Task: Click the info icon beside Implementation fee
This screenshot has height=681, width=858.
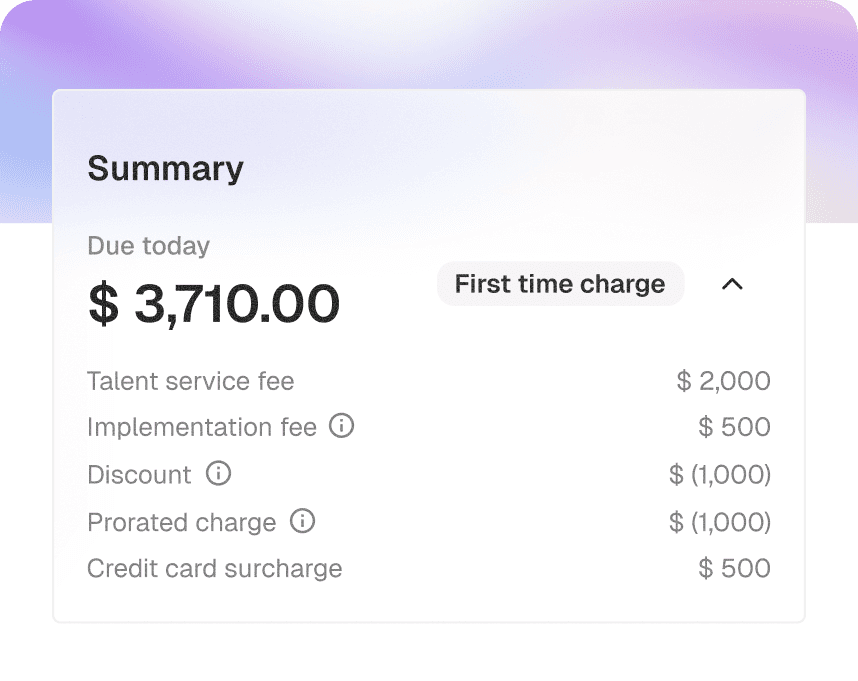Action: pos(342,427)
